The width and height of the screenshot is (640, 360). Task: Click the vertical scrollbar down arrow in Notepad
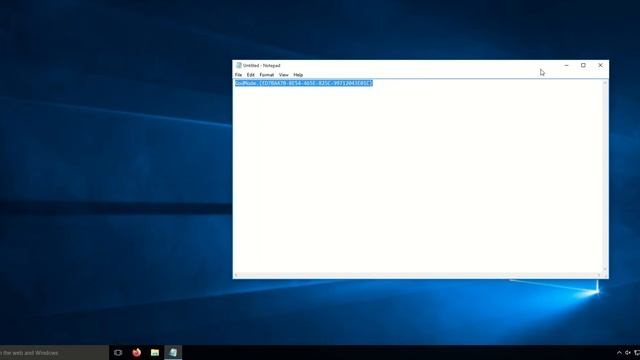pyautogui.click(x=605, y=270)
